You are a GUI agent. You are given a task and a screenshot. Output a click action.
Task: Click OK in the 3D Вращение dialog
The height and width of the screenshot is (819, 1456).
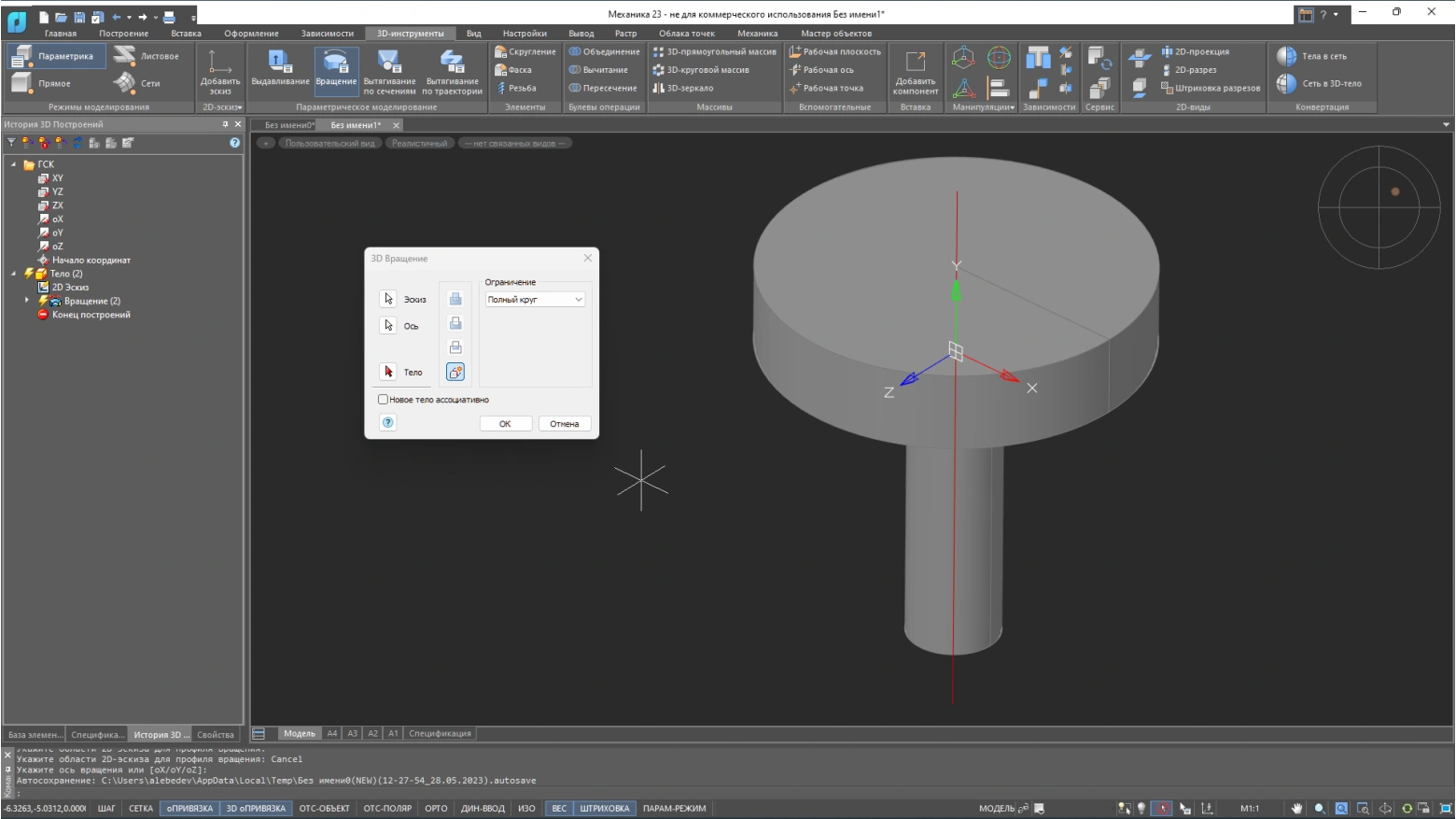click(505, 424)
